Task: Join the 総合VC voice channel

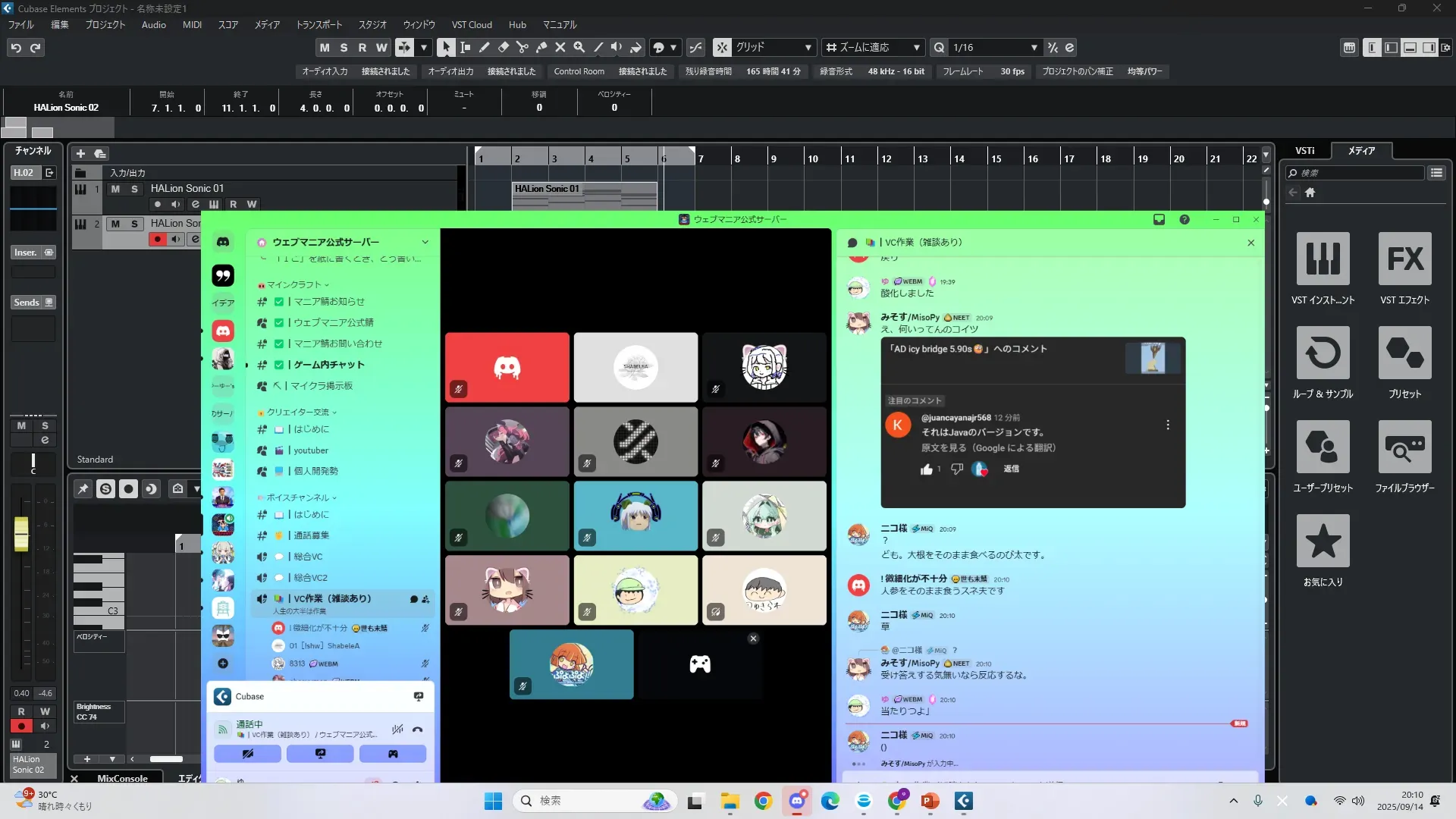Action: pyautogui.click(x=308, y=557)
